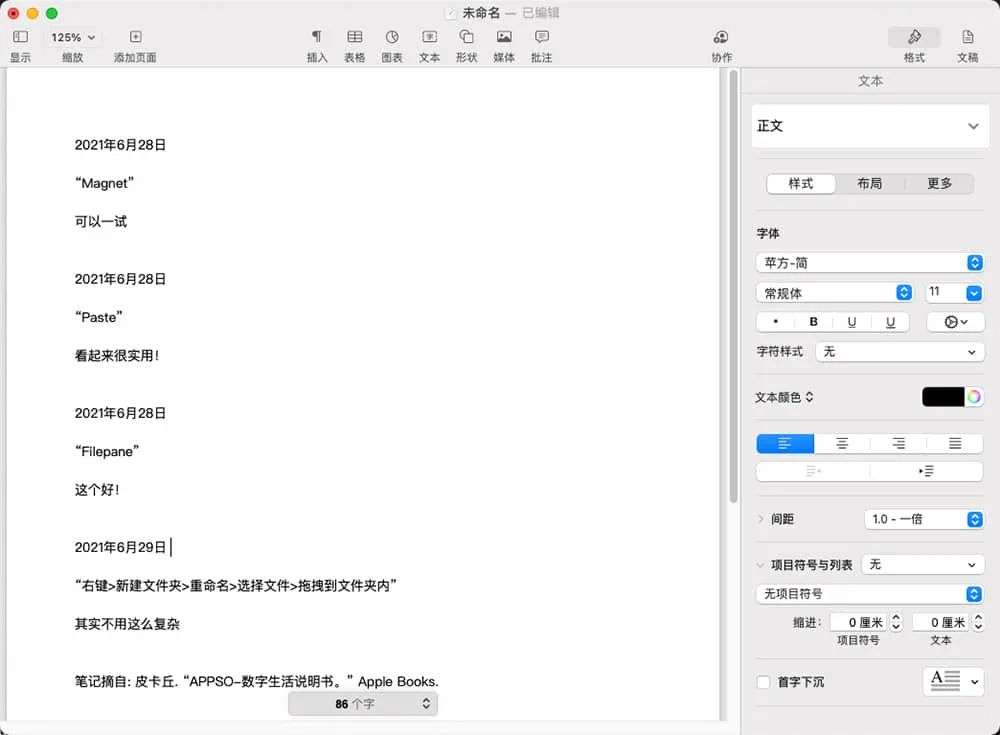1000x735 pixels.
Task: Toggle strikethrough formatting button
Action: click(x=890, y=322)
